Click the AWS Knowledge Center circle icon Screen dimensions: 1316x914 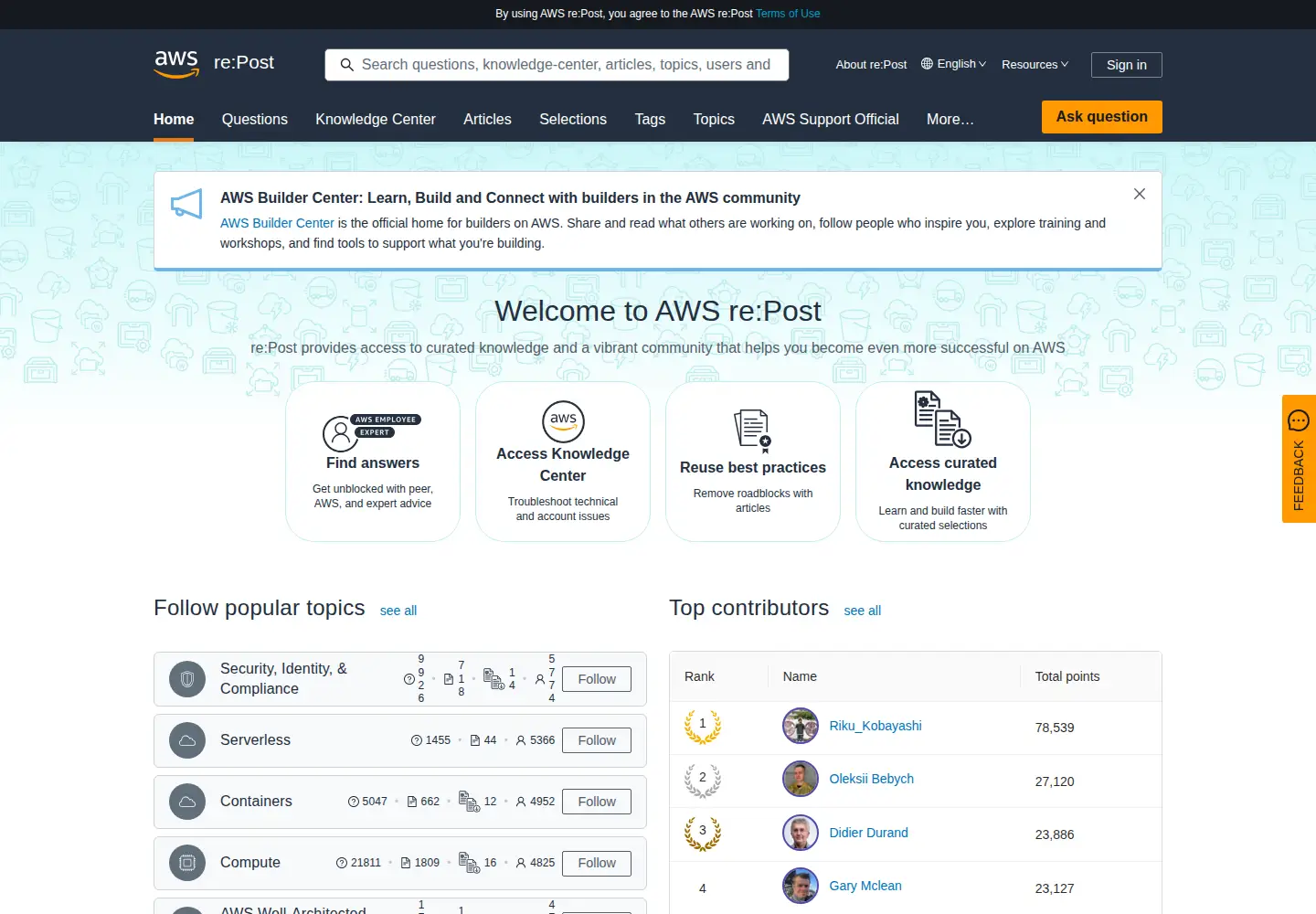pyautogui.click(x=563, y=422)
